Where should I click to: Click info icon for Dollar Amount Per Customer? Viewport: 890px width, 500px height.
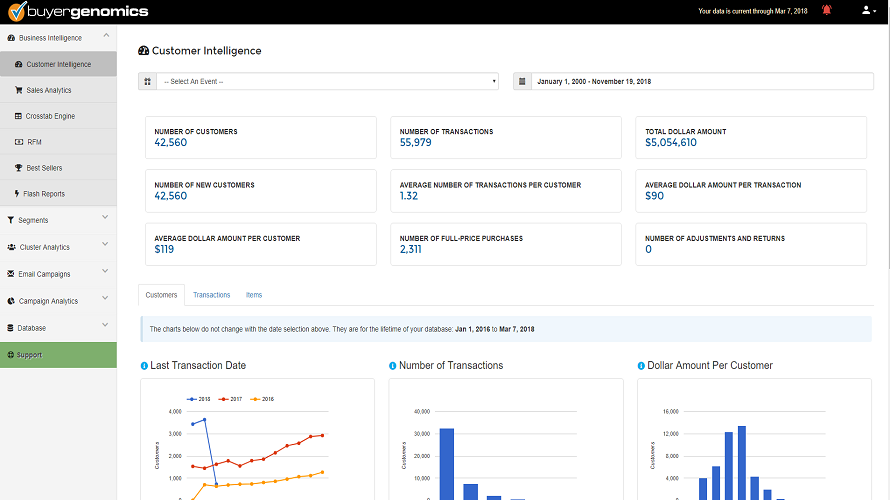[641, 366]
